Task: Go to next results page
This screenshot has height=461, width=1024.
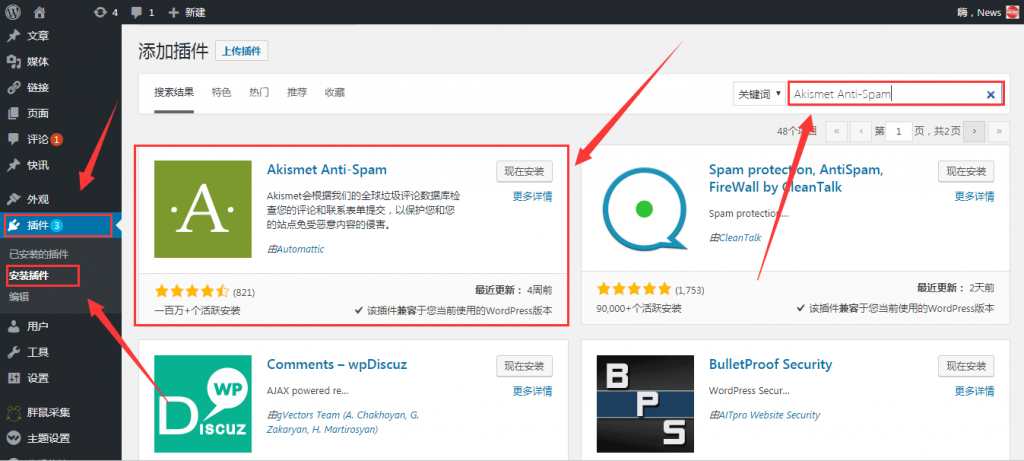Action: tap(974, 131)
